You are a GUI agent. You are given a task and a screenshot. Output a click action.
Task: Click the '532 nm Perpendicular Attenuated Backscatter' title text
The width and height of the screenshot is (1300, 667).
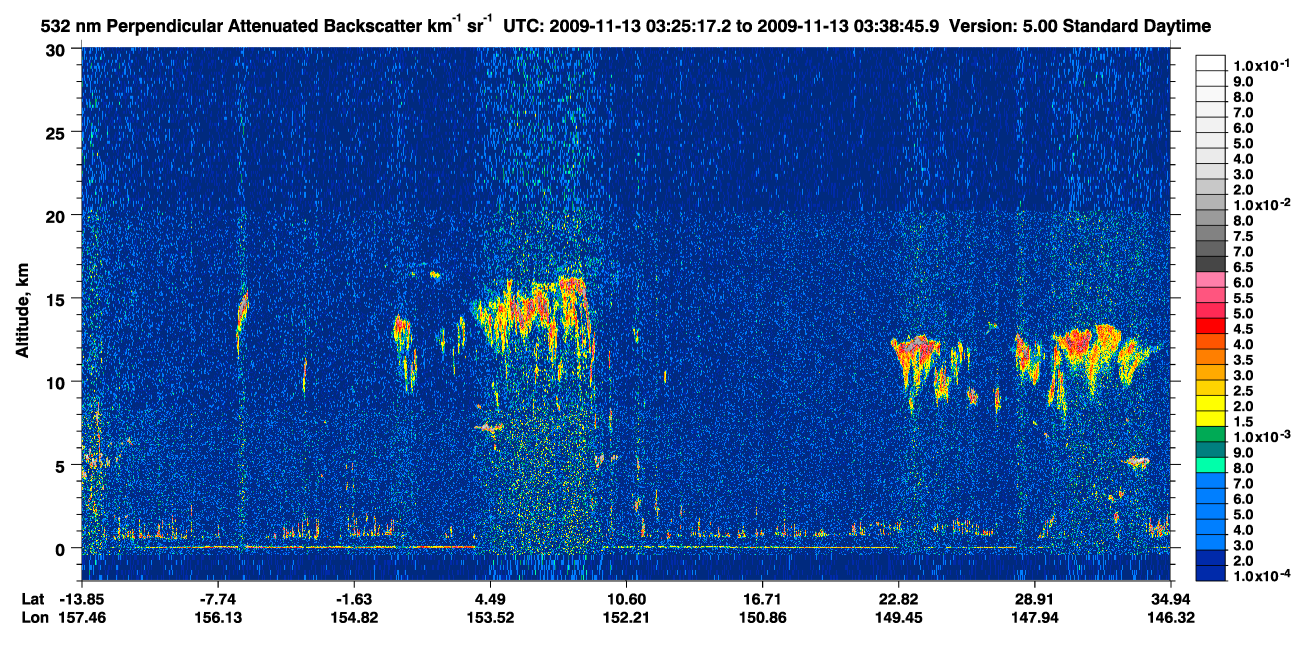tap(231, 24)
